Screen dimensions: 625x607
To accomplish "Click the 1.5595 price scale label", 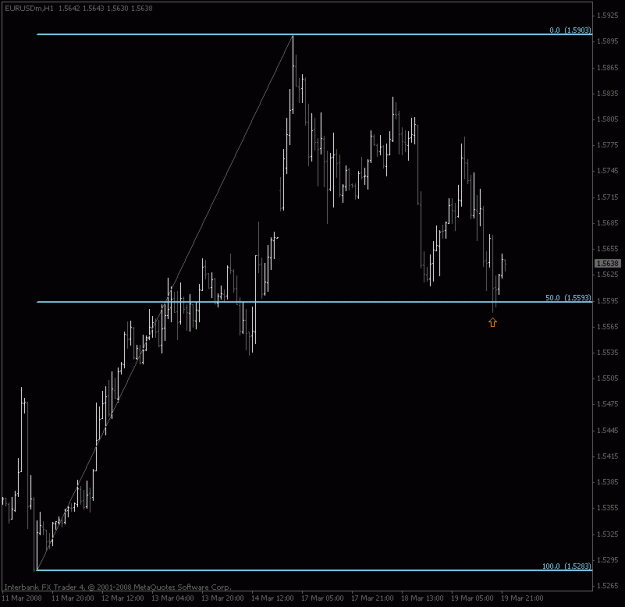I will pyautogui.click(x=608, y=301).
